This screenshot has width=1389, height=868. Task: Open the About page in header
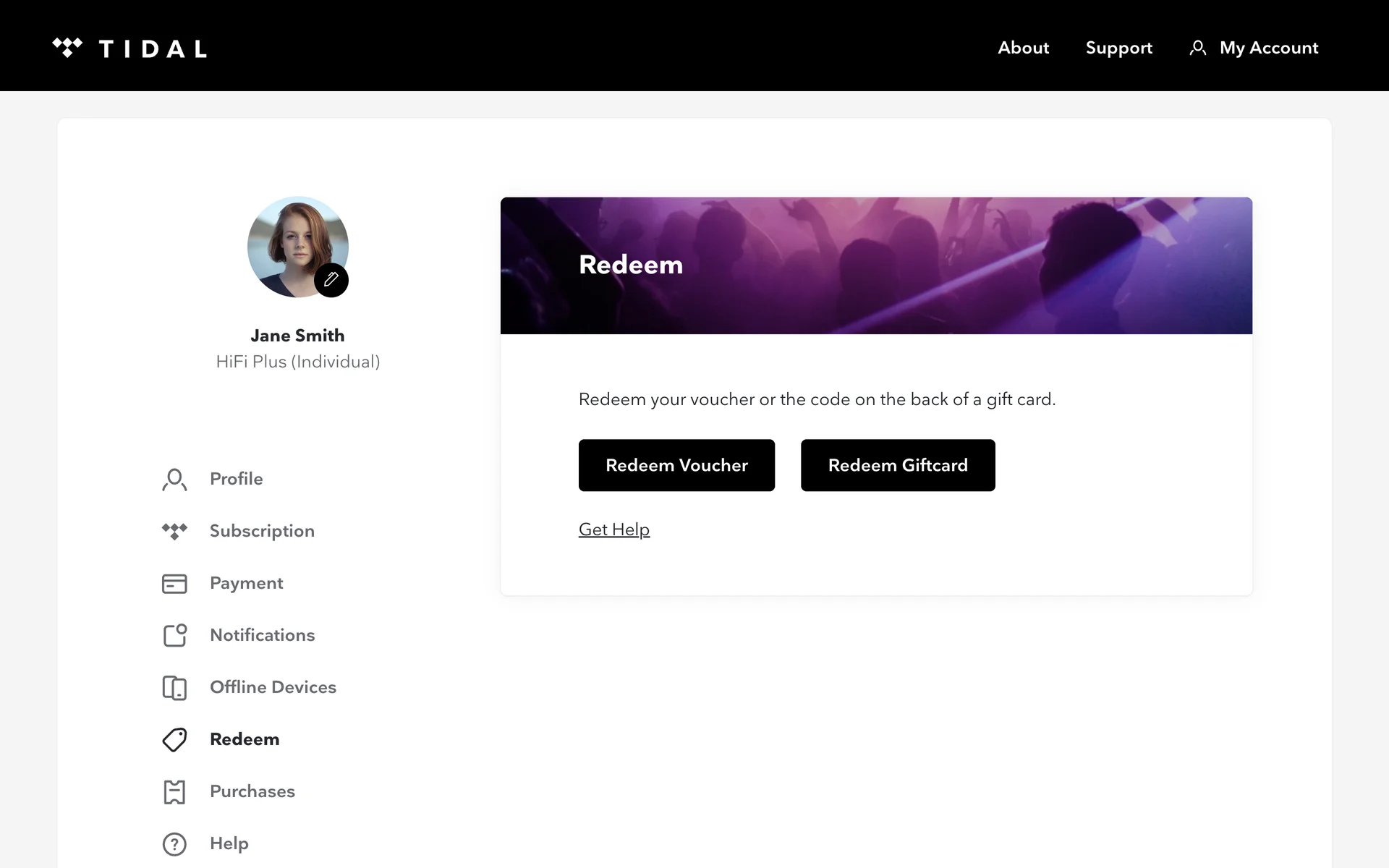pos(1023,48)
